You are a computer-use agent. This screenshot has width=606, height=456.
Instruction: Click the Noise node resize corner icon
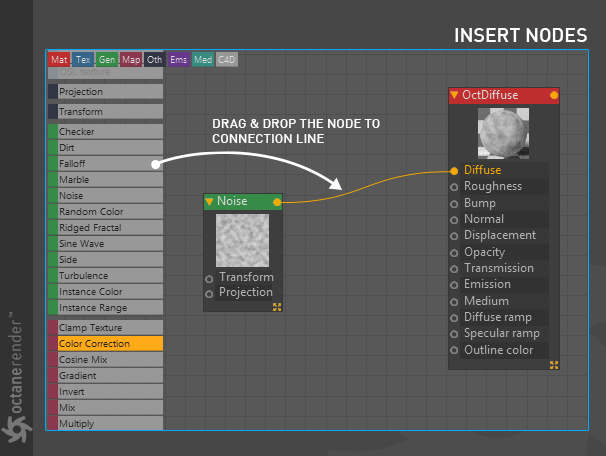click(277, 307)
